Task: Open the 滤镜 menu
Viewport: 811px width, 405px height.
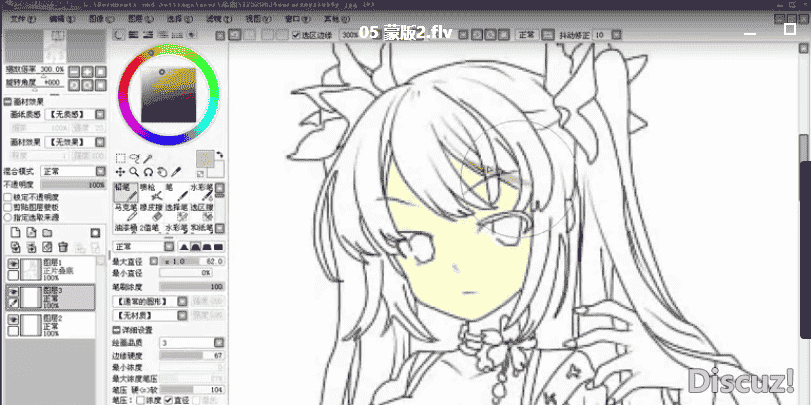Action: point(218,19)
